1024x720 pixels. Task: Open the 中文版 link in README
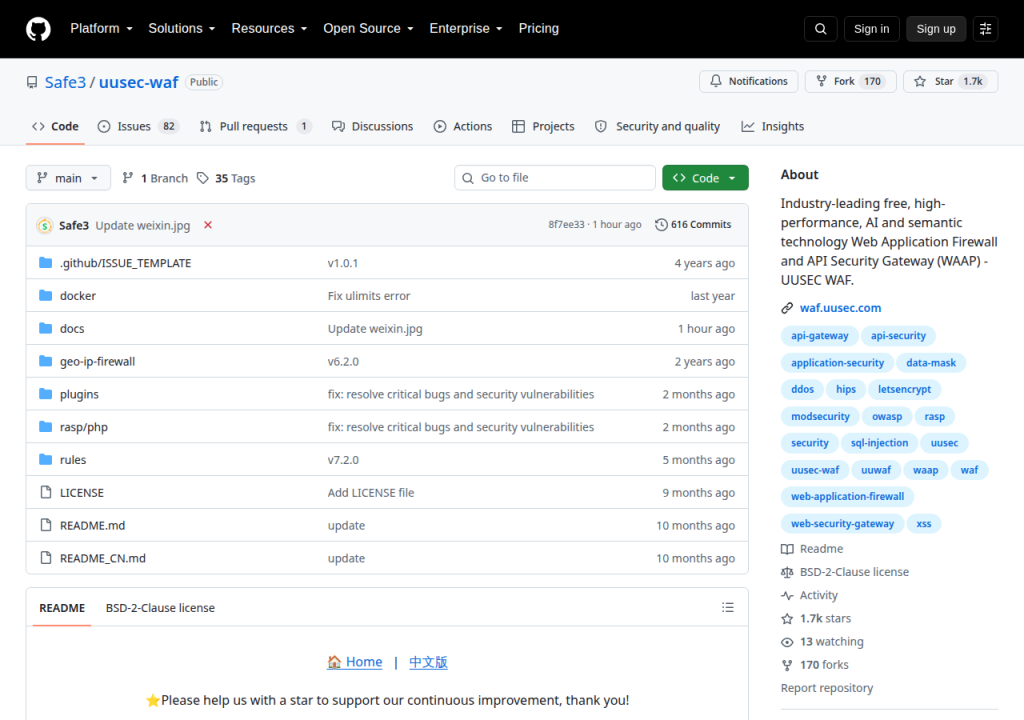(428, 662)
